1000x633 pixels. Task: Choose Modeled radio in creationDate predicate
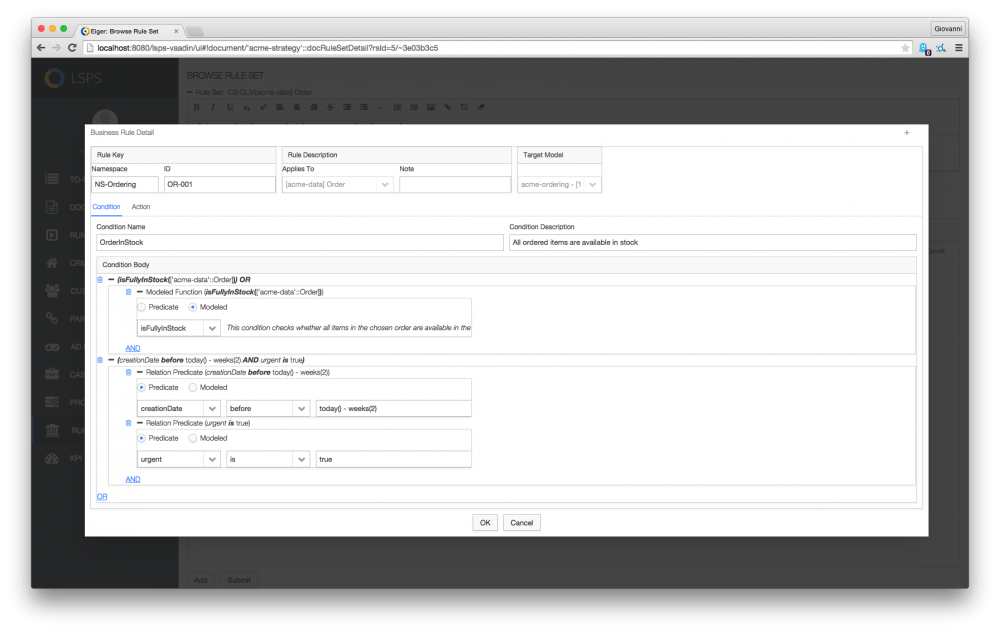[x=193, y=387]
